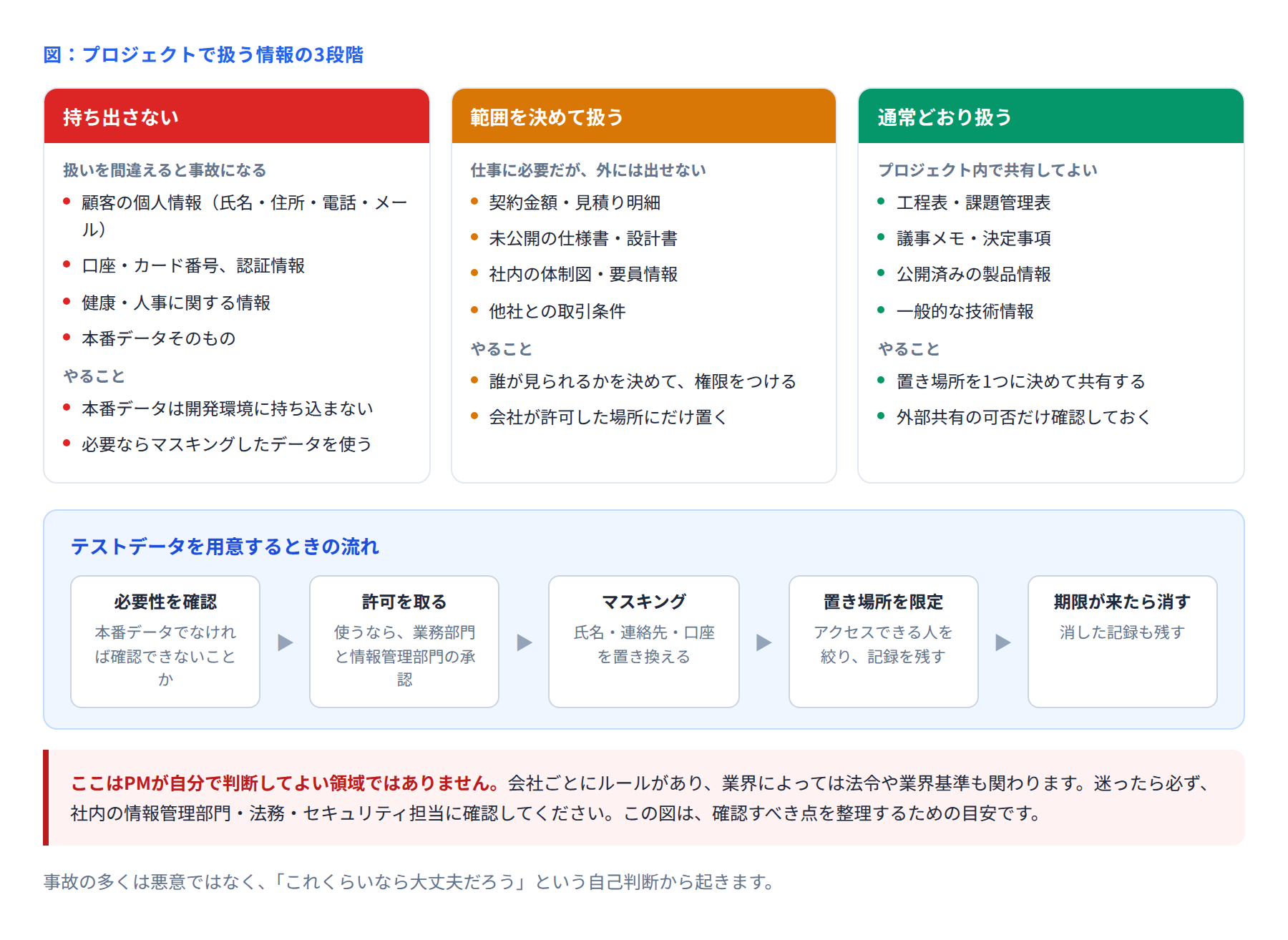The image size is (1288, 940).
Task: Click the arrow after マスキング card
Action: [x=764, y=642]
